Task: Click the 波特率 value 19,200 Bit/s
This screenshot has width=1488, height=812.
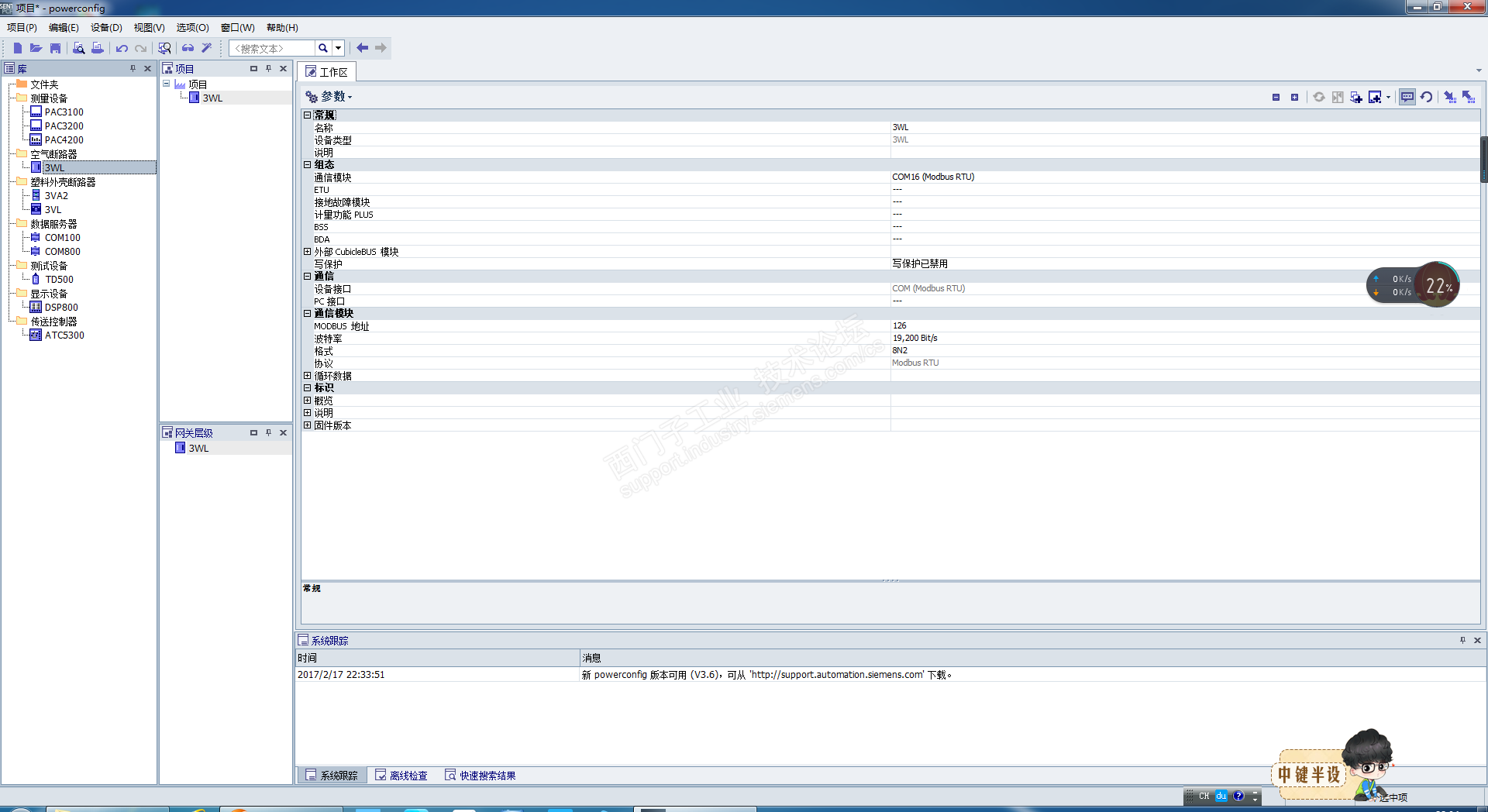Action: [x=914, y=339]
